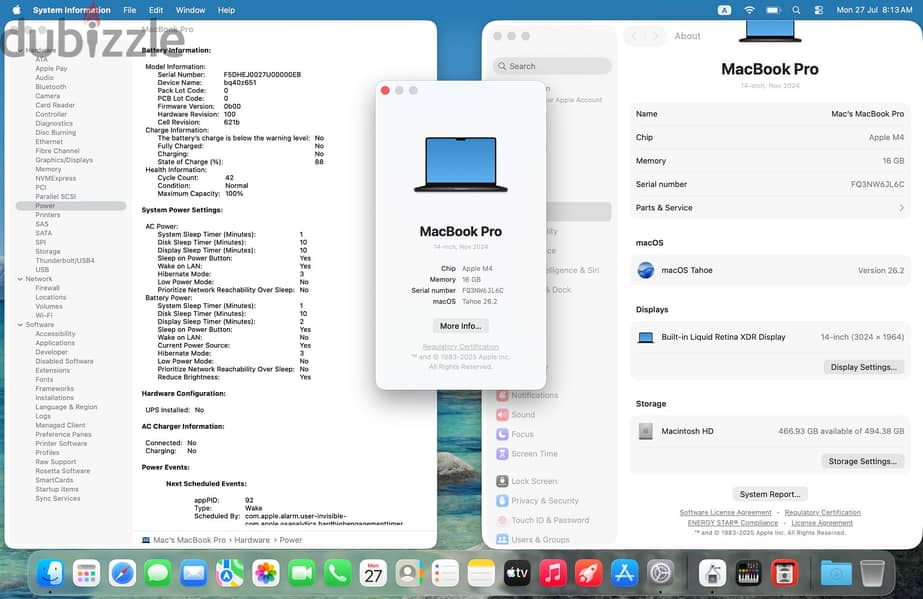Open Trash in the Dock
This screenshot has width=923, height=599.
872,573
